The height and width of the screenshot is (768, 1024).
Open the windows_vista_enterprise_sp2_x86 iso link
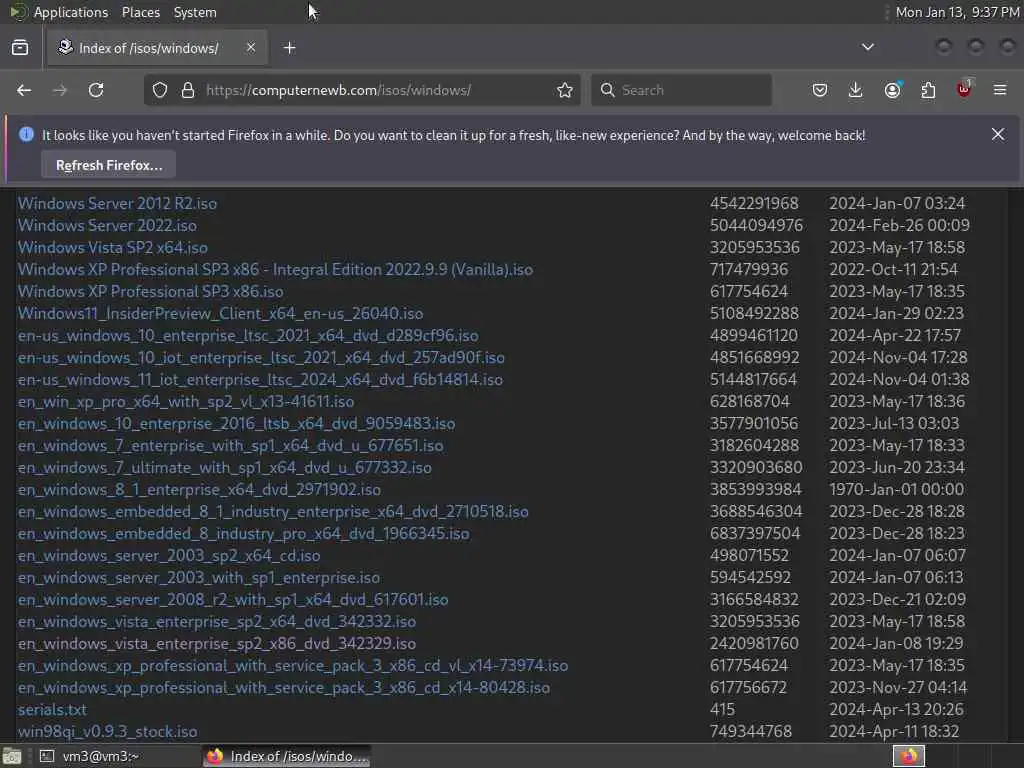(x=217, y=644)
